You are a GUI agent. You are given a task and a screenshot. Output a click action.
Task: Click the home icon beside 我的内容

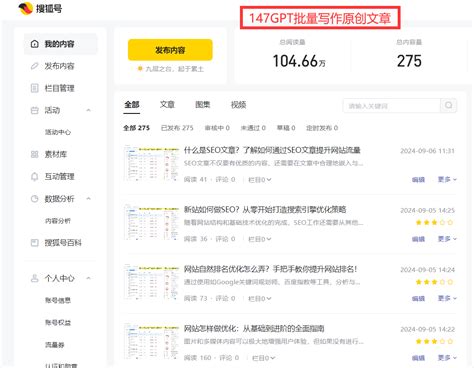coord(35,44)
